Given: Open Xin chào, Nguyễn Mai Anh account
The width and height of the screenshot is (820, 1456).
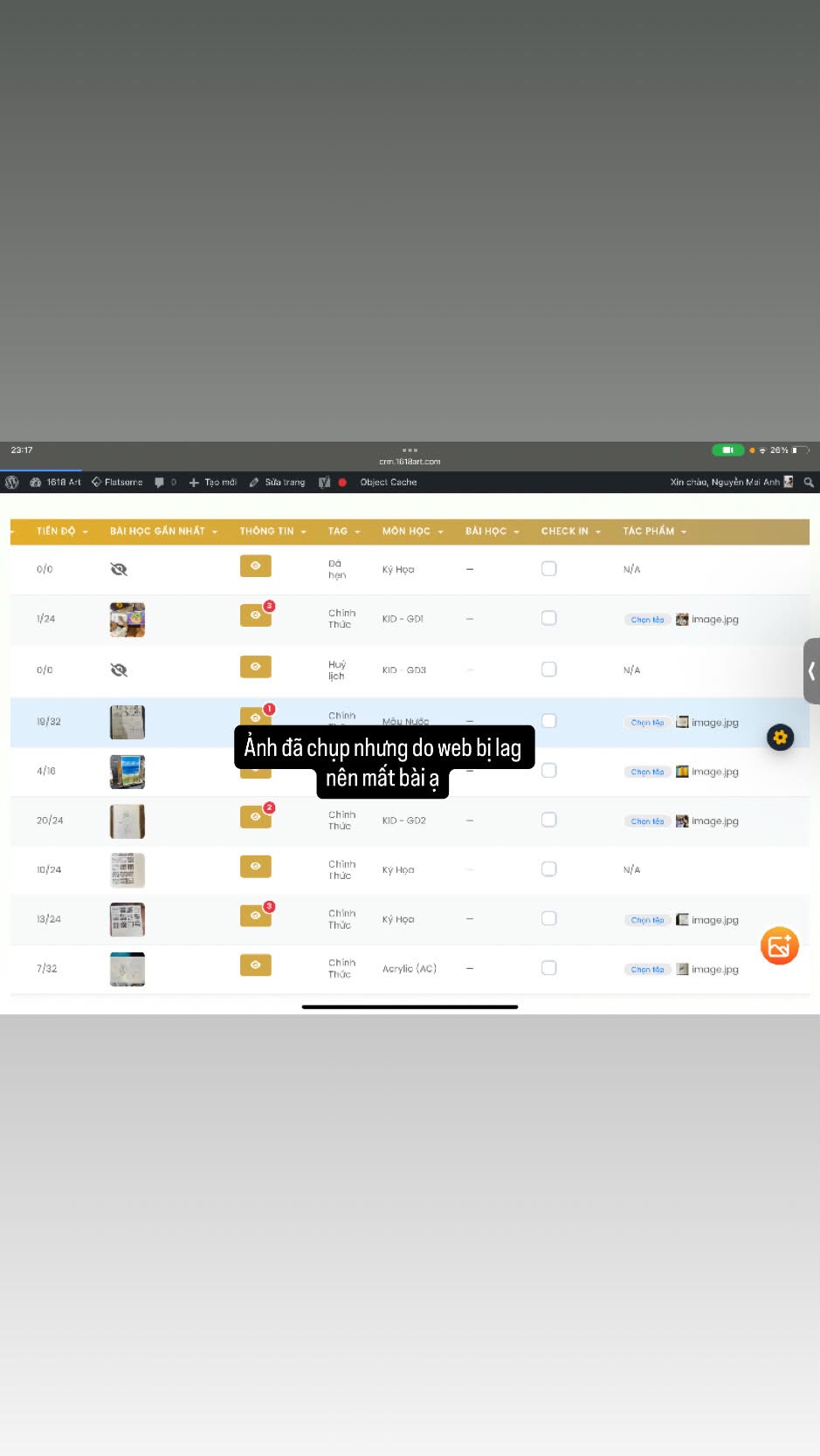Looking at the screenshot, I should click(x=731, y=482).
